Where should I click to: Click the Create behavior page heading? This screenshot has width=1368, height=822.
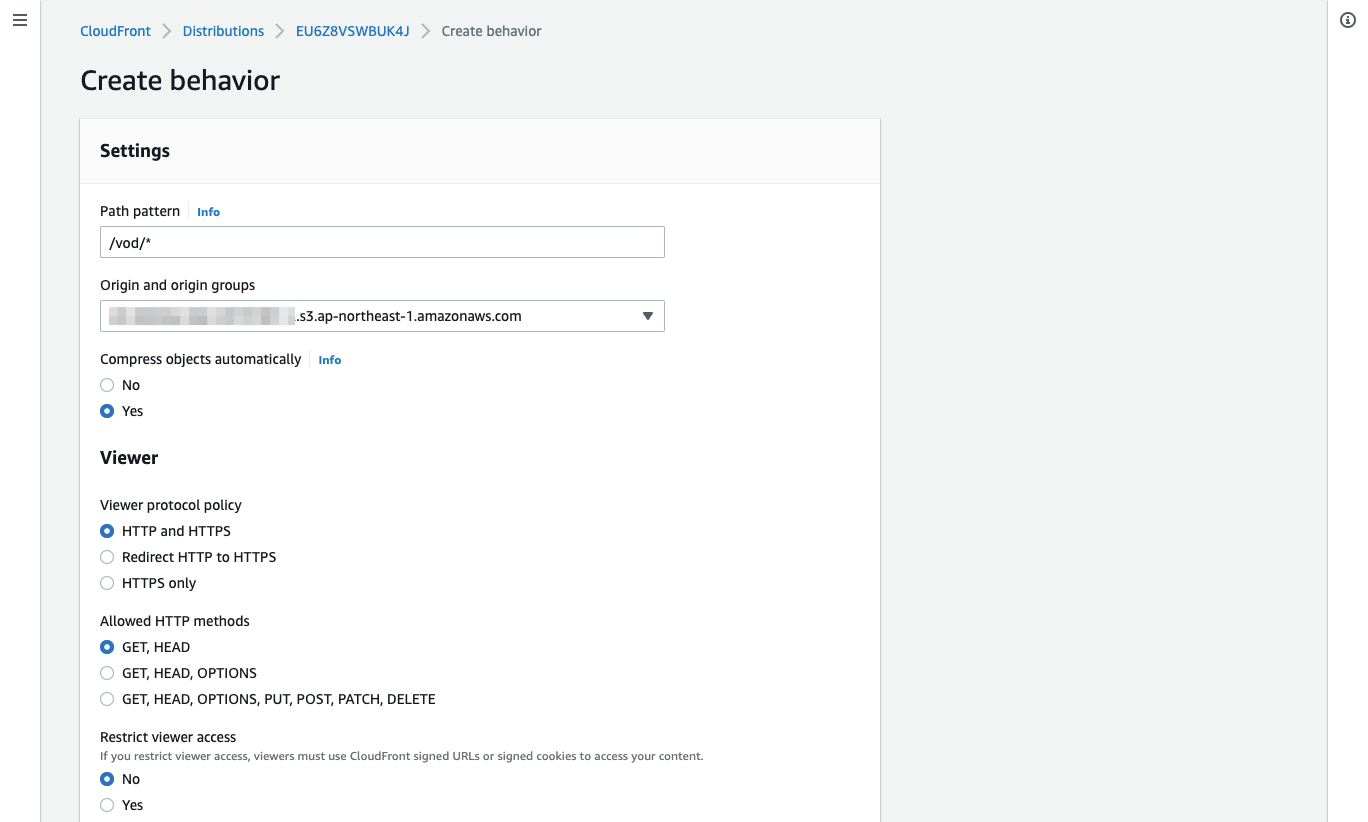[180, 80]
